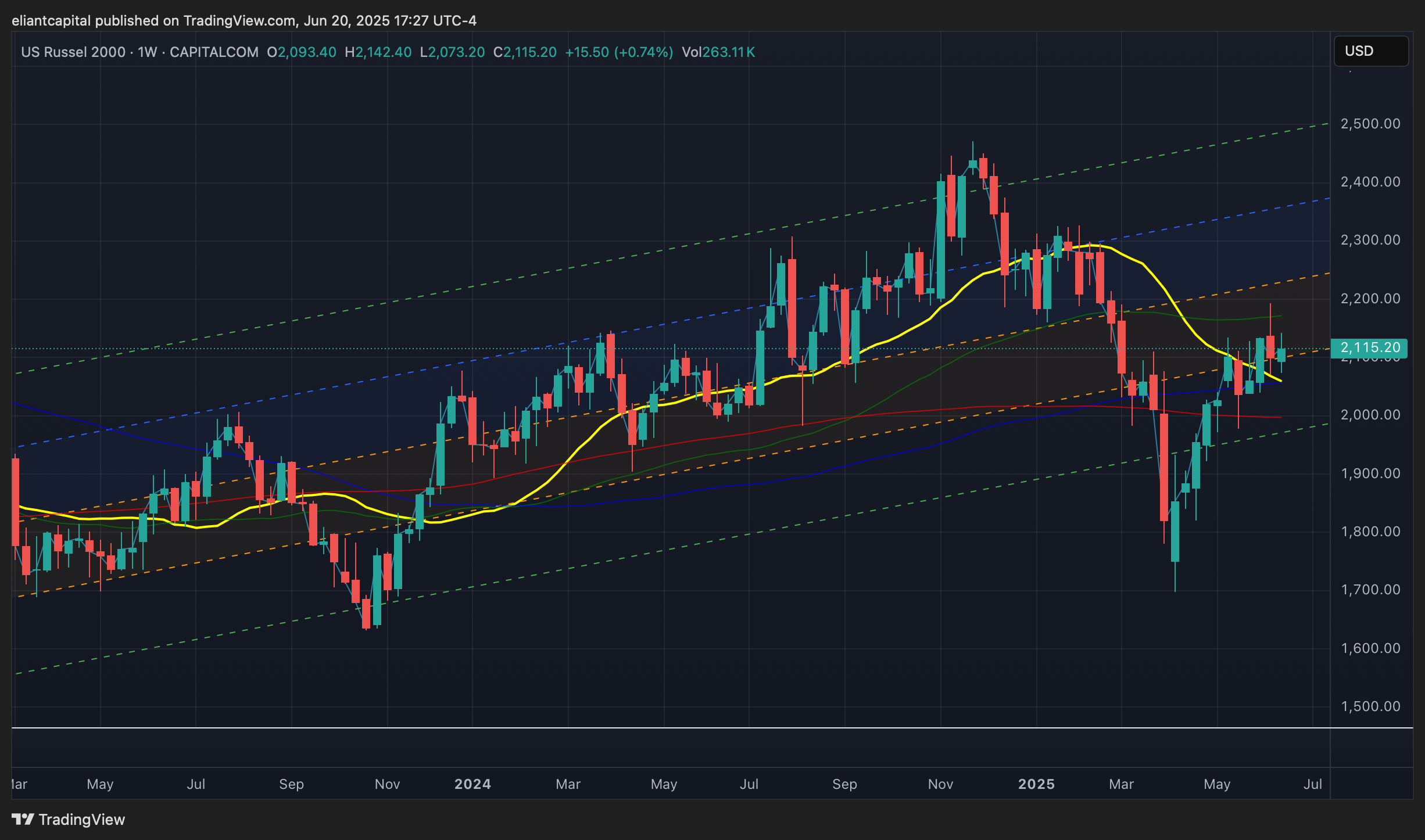
Task: Click the change value +15.50 (+0.74%)
Action: pyautogui.click(x=618, y=52)
